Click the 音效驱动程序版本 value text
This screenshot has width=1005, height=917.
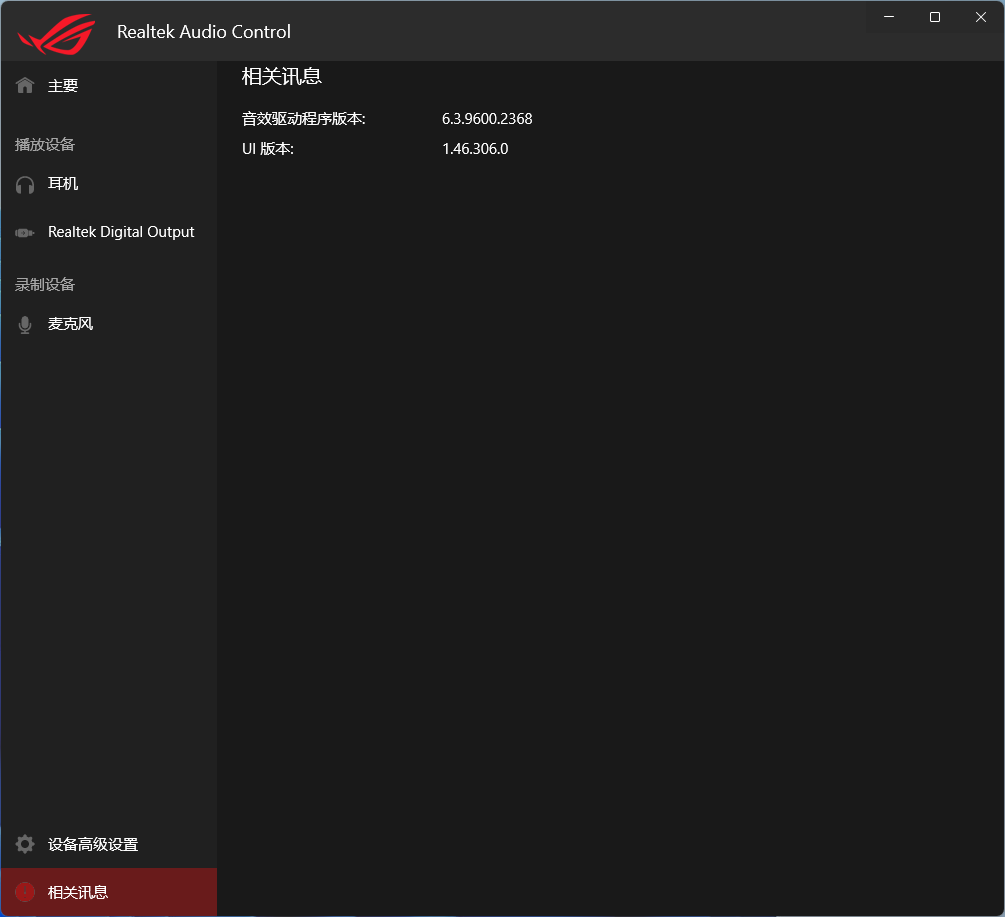click(x=487, y=118)
